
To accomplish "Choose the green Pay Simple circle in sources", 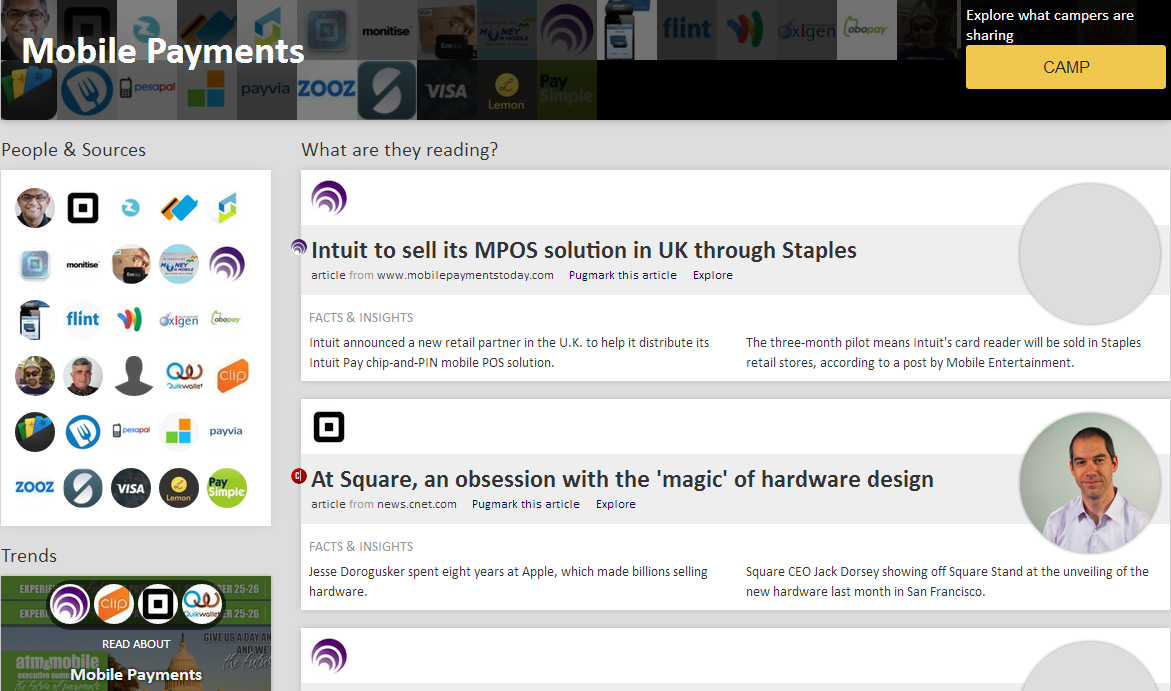I will (x=226, y=489).
